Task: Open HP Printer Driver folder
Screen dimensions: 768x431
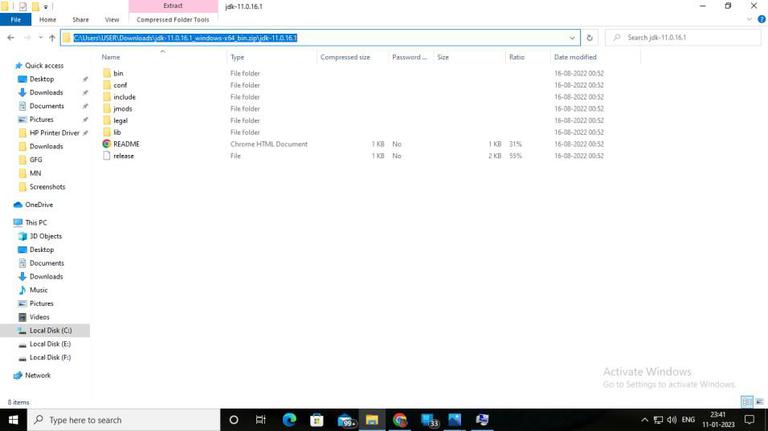Action: (54, 133)
